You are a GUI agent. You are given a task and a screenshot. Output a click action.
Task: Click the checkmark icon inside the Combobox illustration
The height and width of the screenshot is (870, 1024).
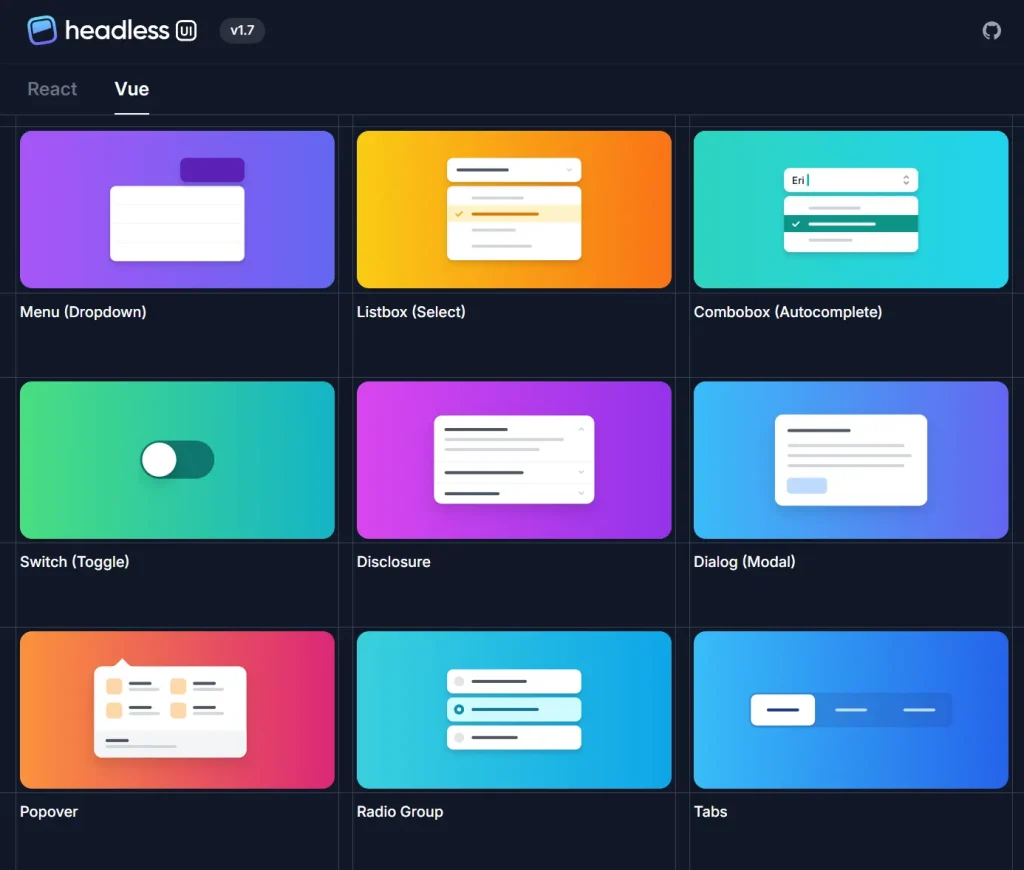tap(796, 223)
